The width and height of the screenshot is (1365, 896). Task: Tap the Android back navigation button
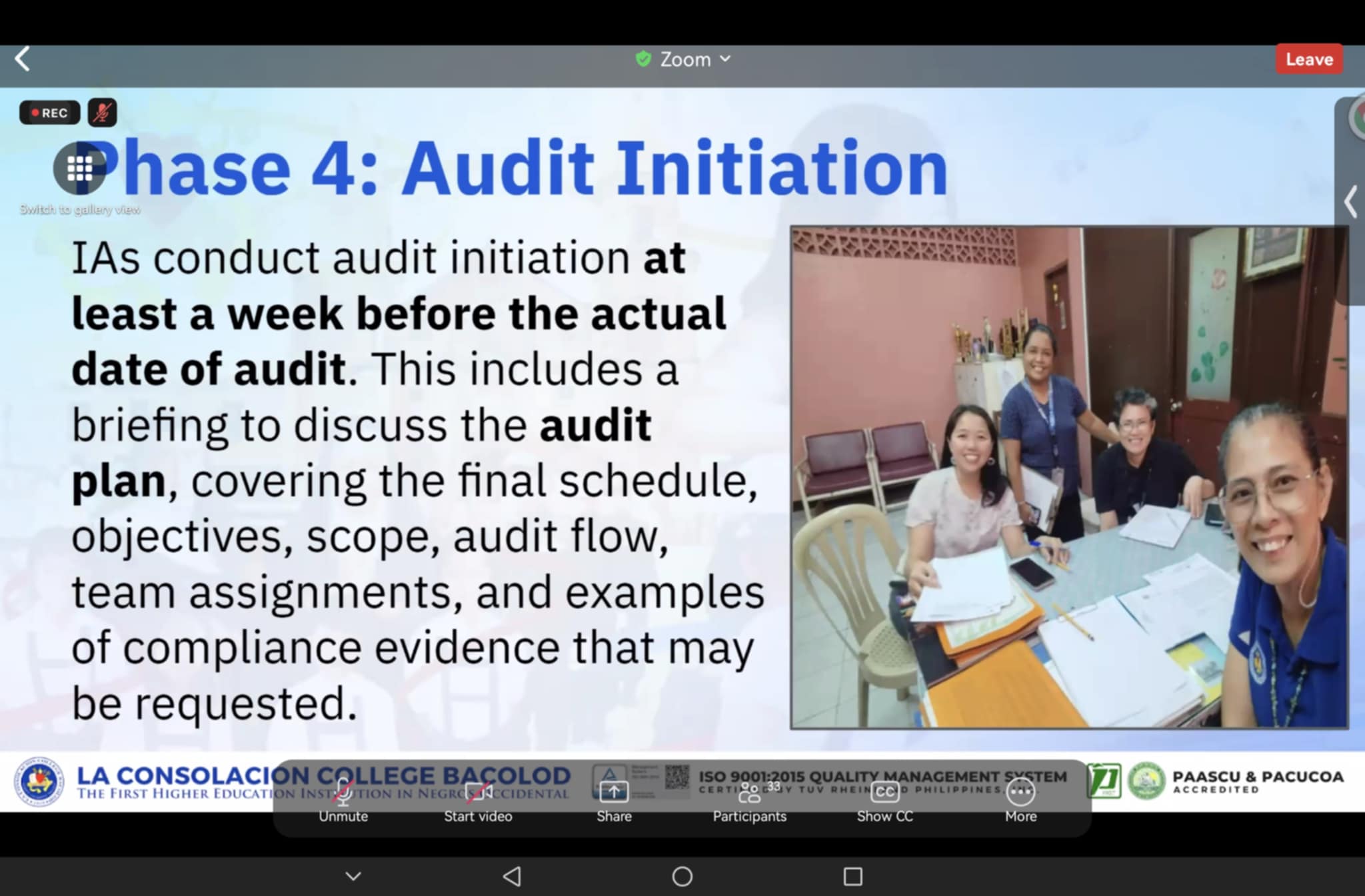coord(512,876)
